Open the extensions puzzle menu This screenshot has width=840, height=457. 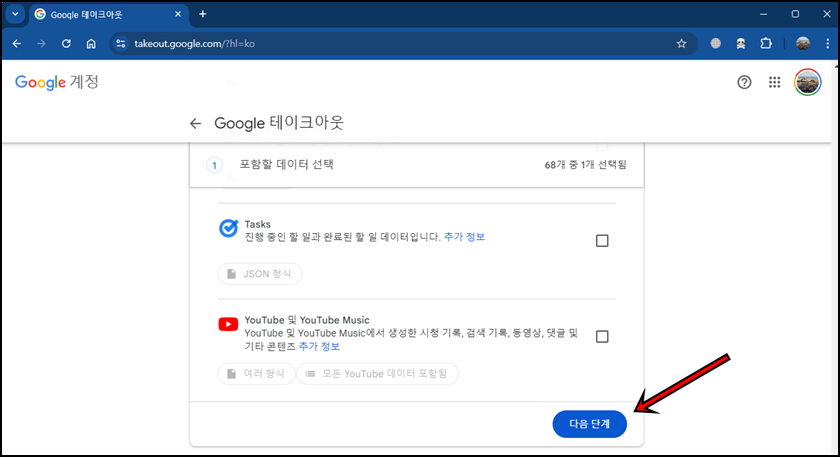(x=766, y=43)
